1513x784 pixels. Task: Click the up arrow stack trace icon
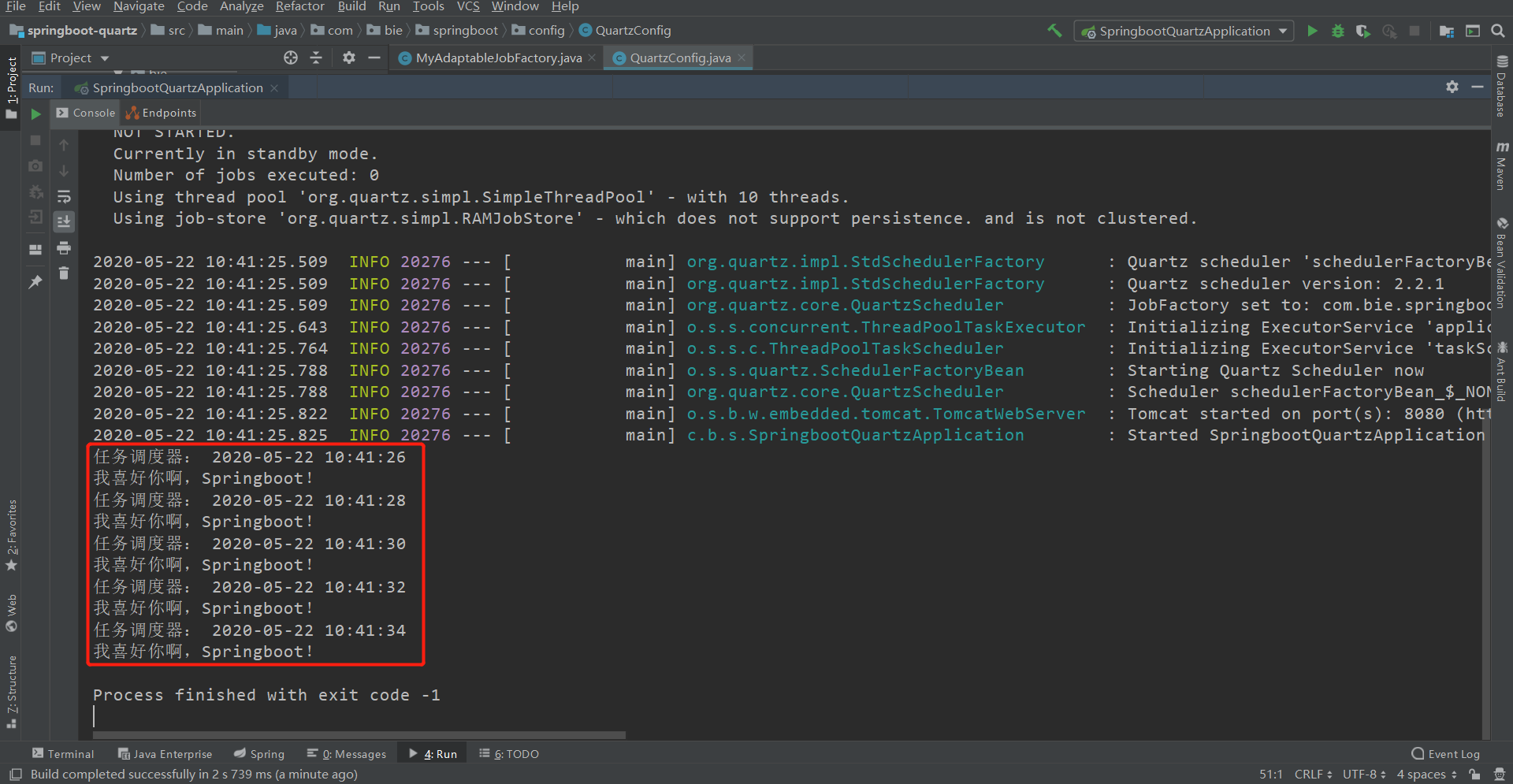click(x=64, y=145)
